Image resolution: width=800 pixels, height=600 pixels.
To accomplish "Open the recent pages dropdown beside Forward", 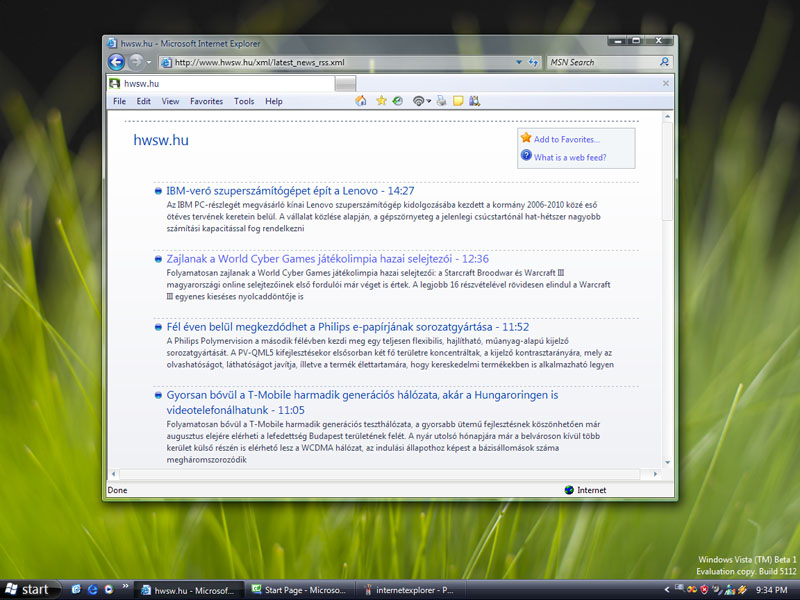I will click(x=149, y=63).
